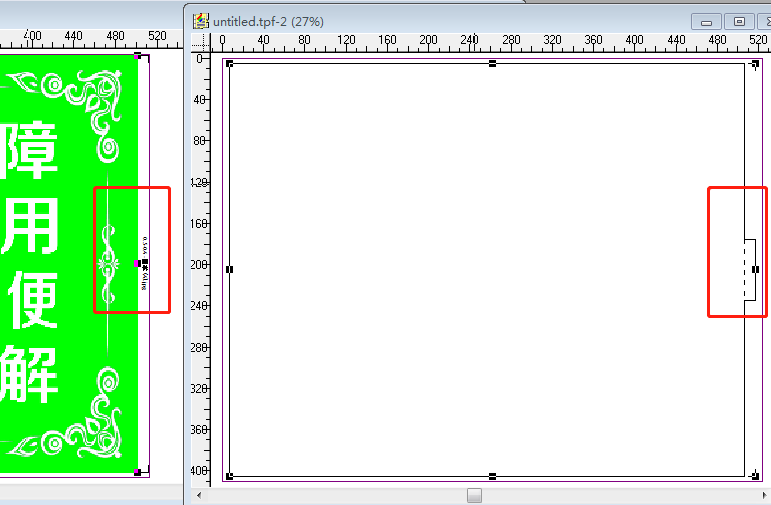Select the 障 character in left window

30,150
